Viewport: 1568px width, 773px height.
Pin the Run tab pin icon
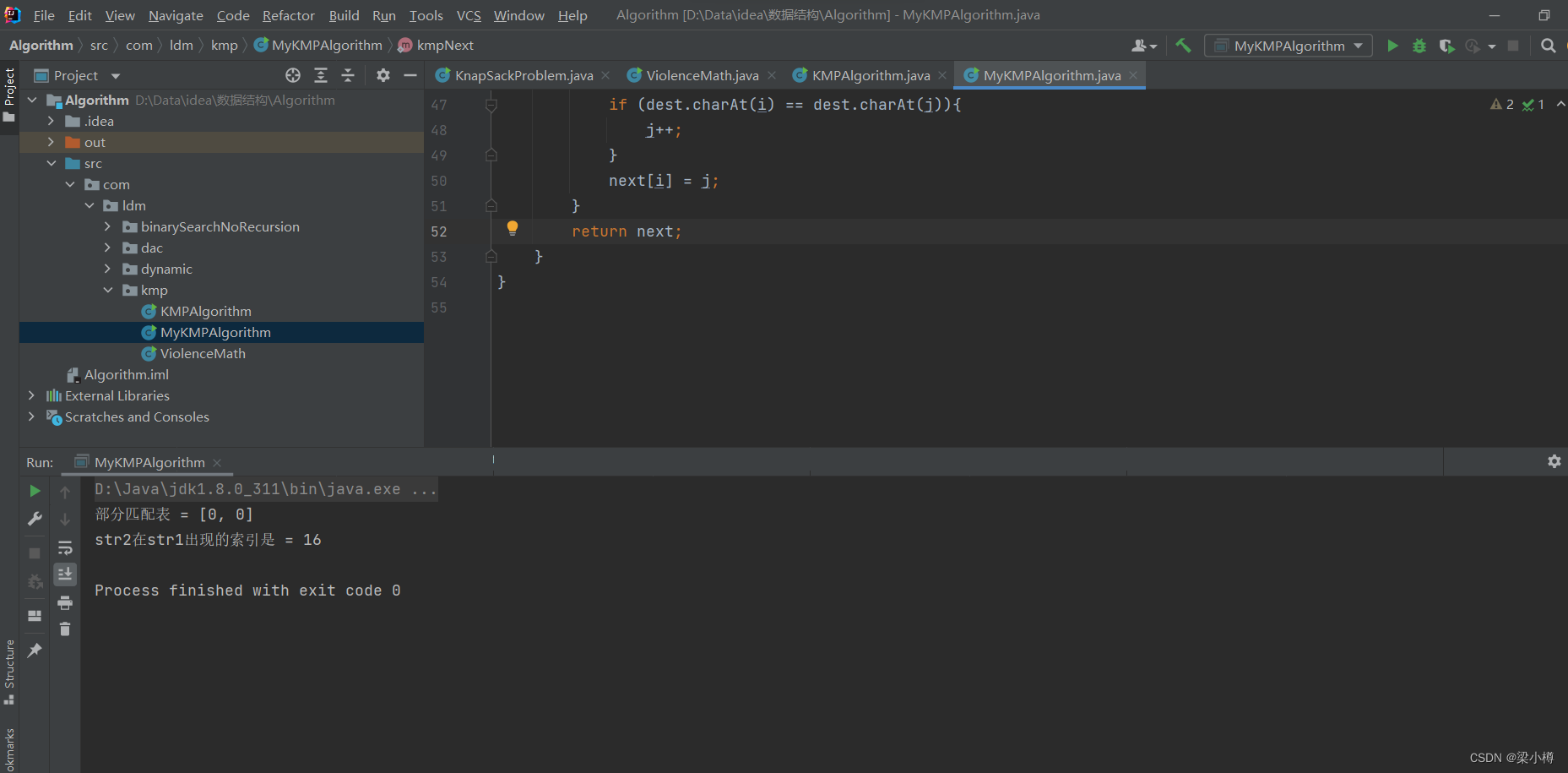pyautogui.click(x=35, y=651)
